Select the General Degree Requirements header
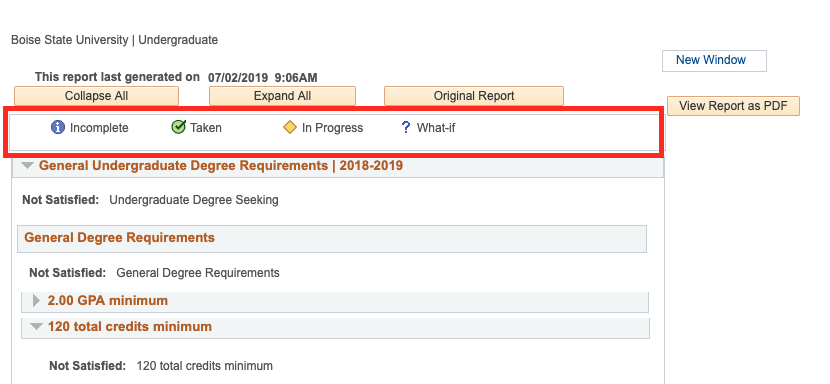This screenshot has width=830, height=384. click(332, 238)
